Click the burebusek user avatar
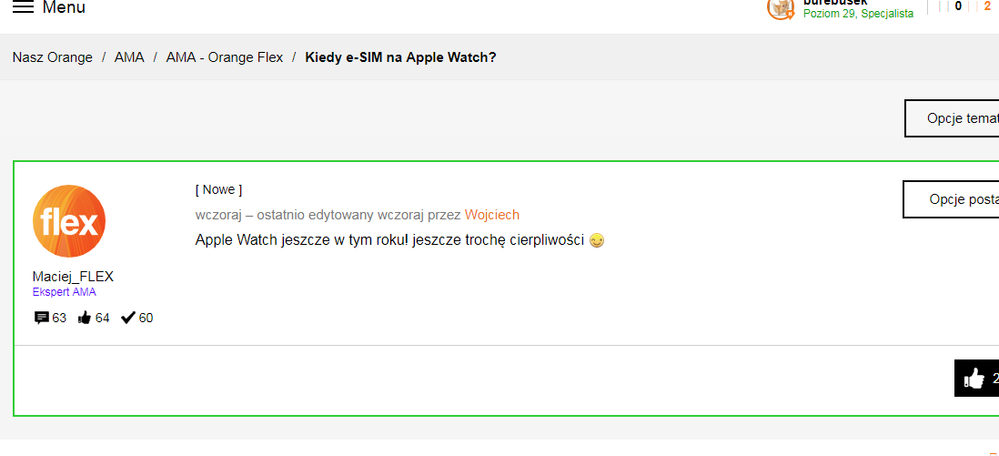Viewport: 999px width, 456px height. [x=781, y=8]
